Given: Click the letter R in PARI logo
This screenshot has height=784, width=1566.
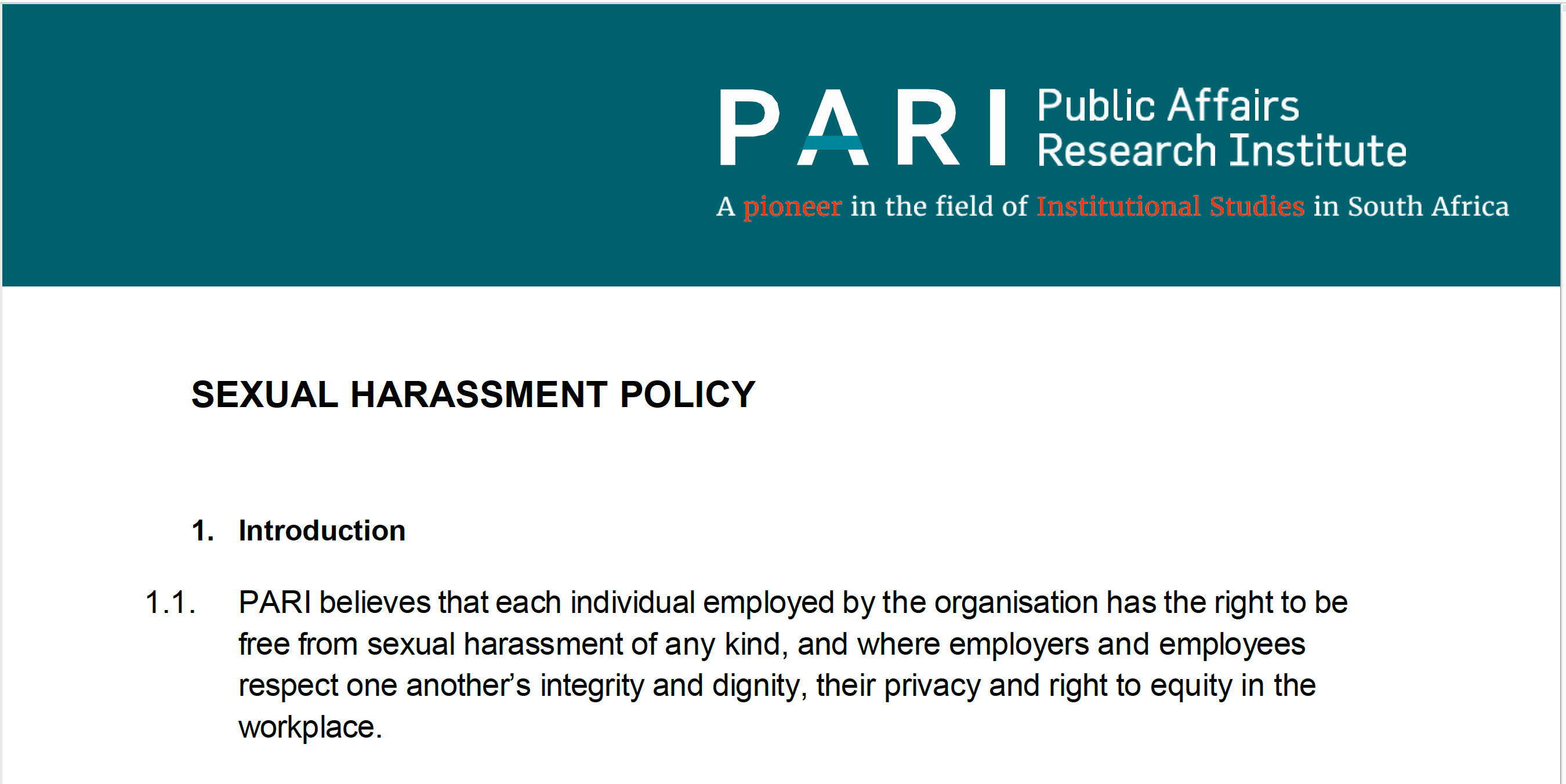Looking at the screenshot, I should point(929,127).
